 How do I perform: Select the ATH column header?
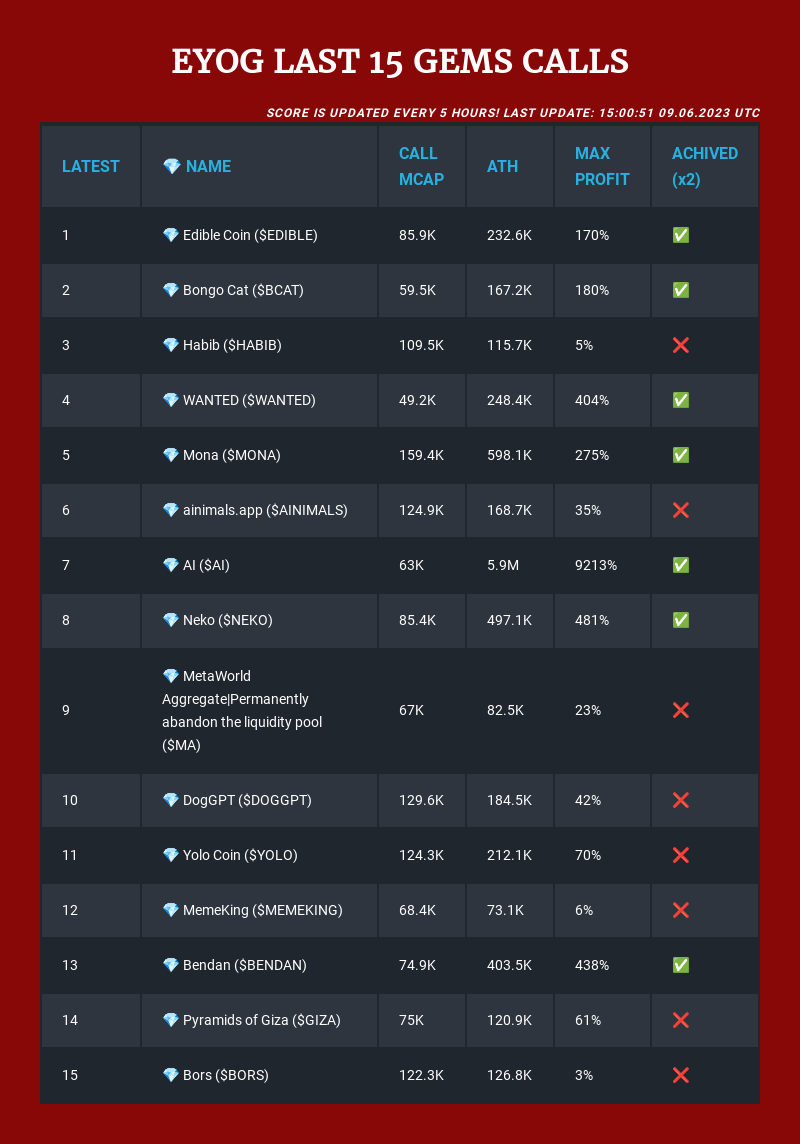pyautogui.click(x=502, y=166)
